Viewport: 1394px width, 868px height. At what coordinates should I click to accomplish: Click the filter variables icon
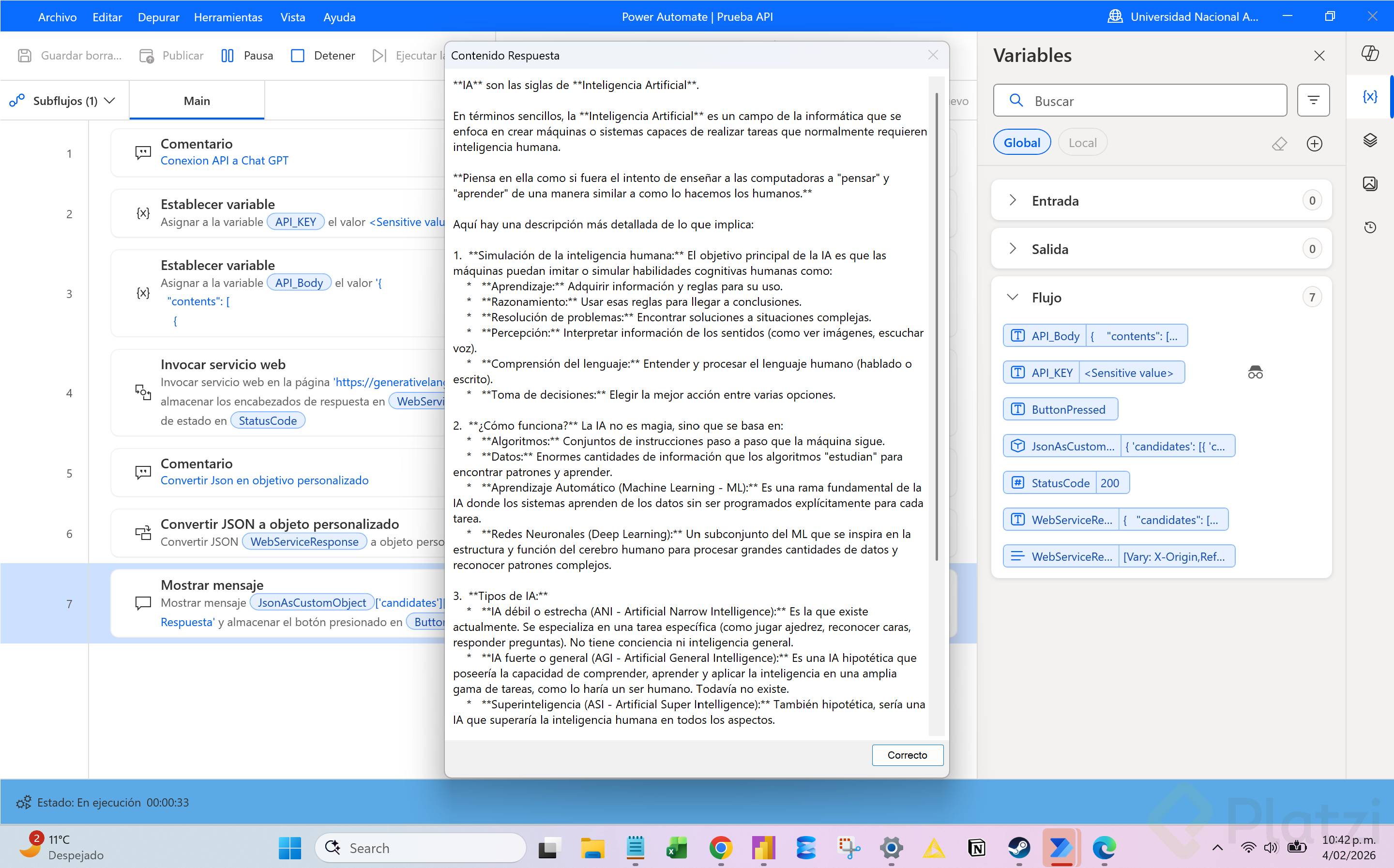[1313, 101]
